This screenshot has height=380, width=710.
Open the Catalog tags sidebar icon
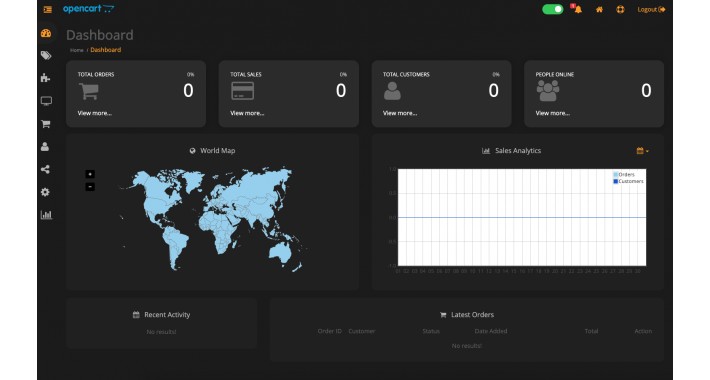coord(46,55)
